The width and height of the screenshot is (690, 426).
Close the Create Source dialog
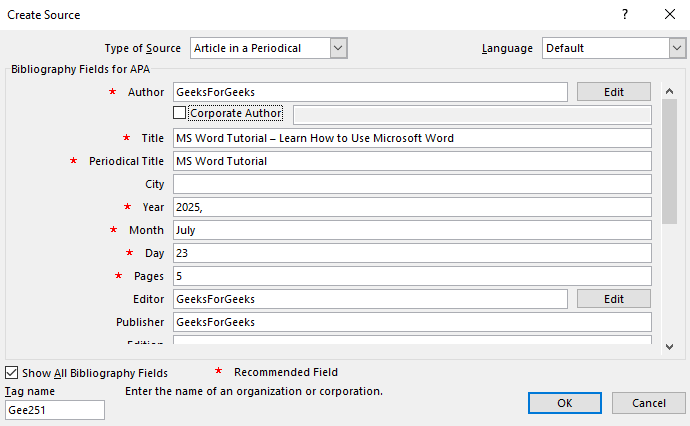pyautogui.click(x=670, y=15)
